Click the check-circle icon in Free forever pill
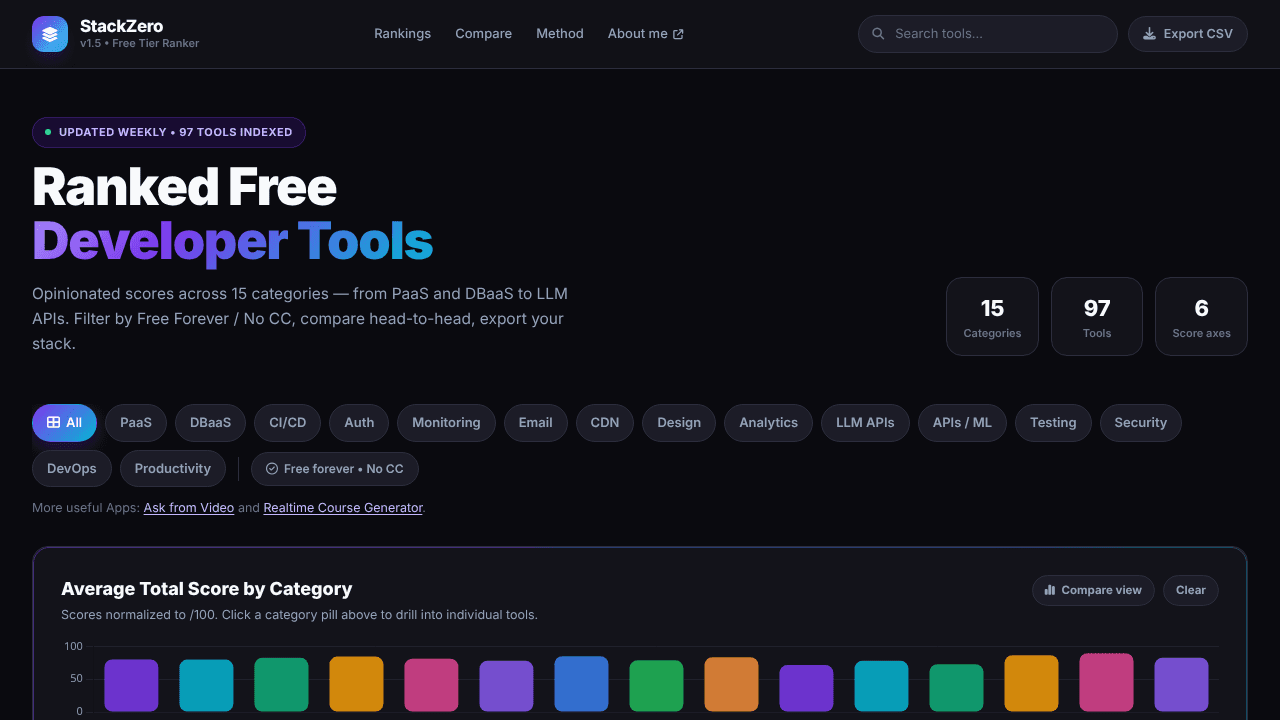 coord(272,469)
